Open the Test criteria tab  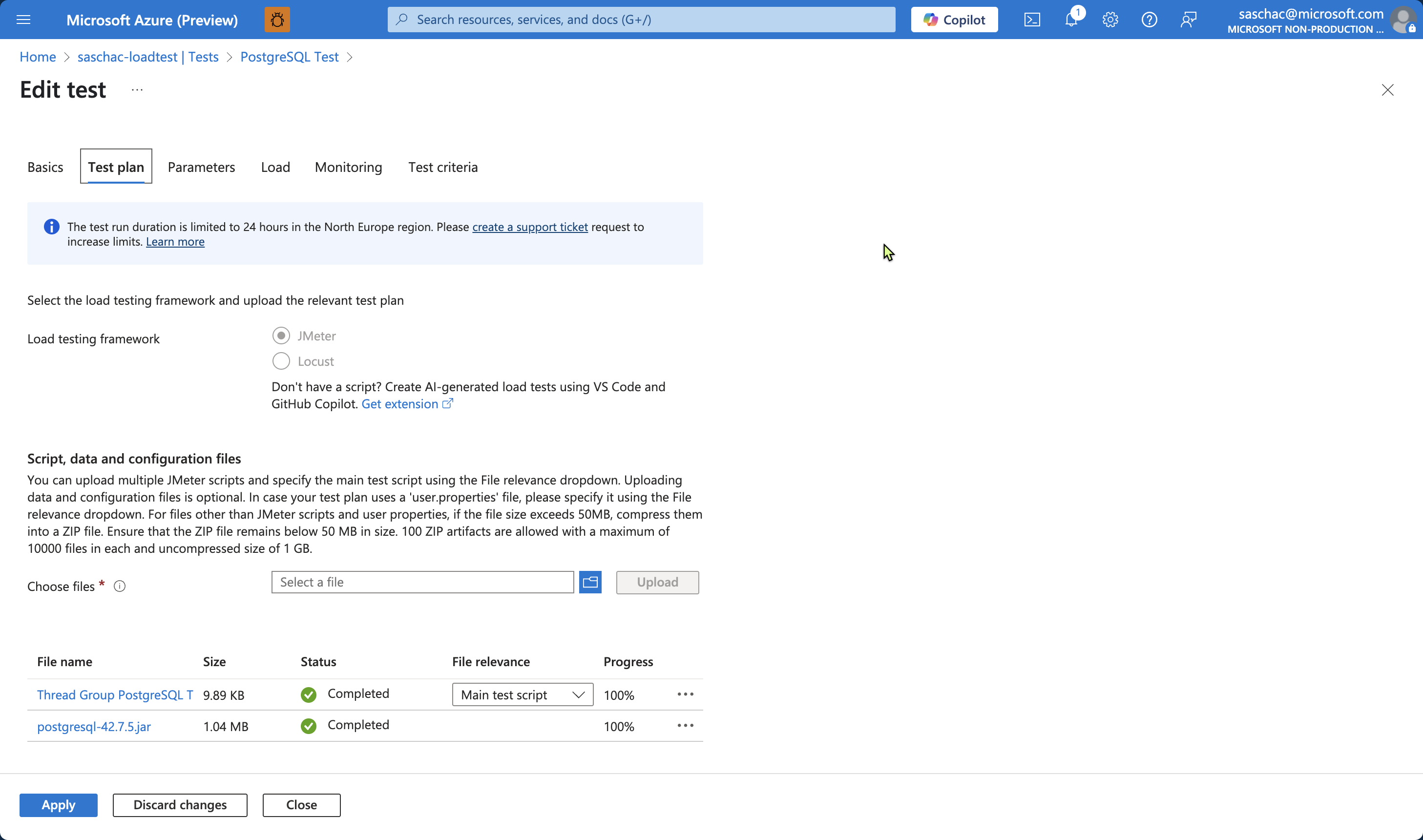(443, 167)
